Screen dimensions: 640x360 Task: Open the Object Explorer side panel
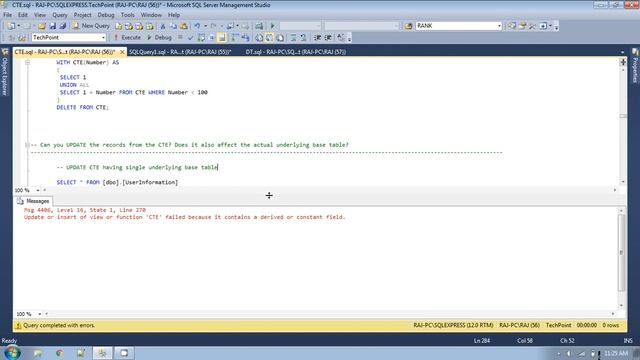point(5,72)
